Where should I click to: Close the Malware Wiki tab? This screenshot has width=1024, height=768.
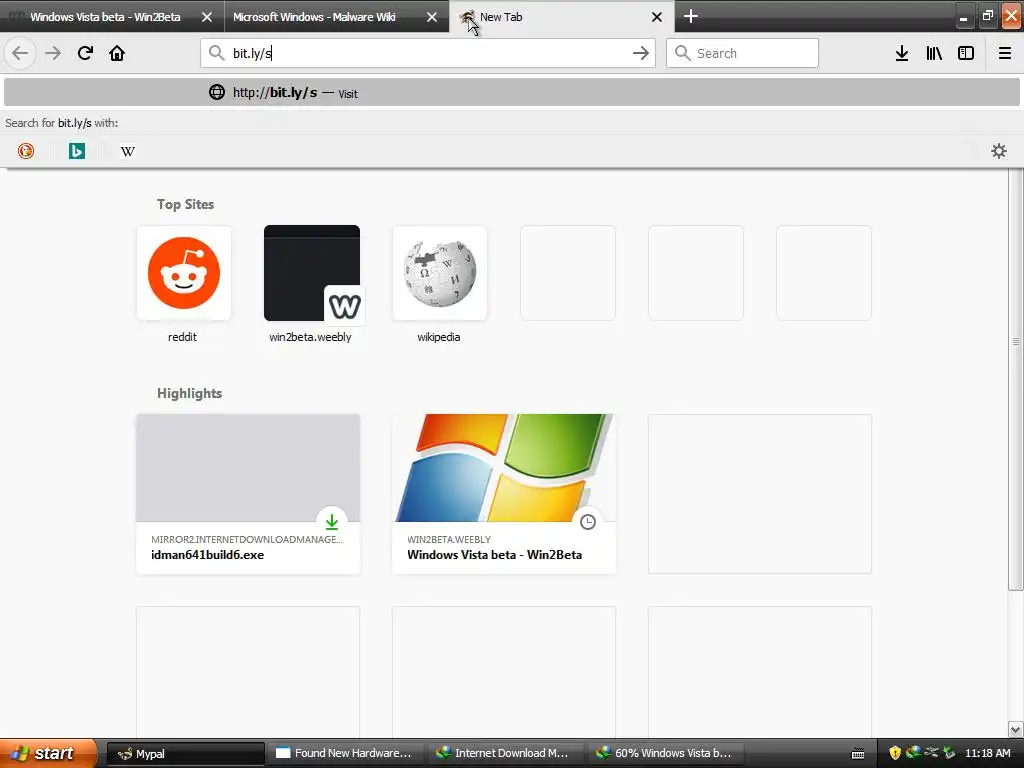[x=432, y=17]
